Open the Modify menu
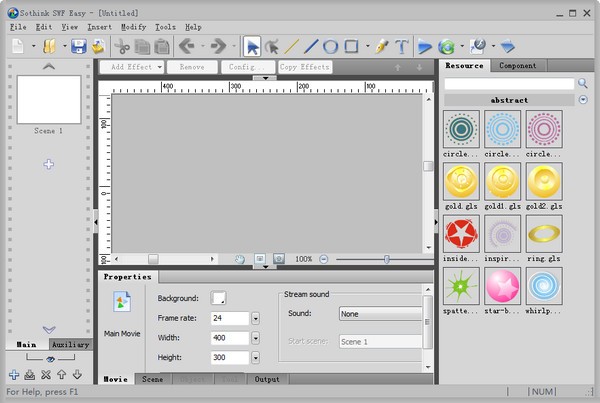Image resolution: width=600 pixels, height=403 pixels. [132, 27]
